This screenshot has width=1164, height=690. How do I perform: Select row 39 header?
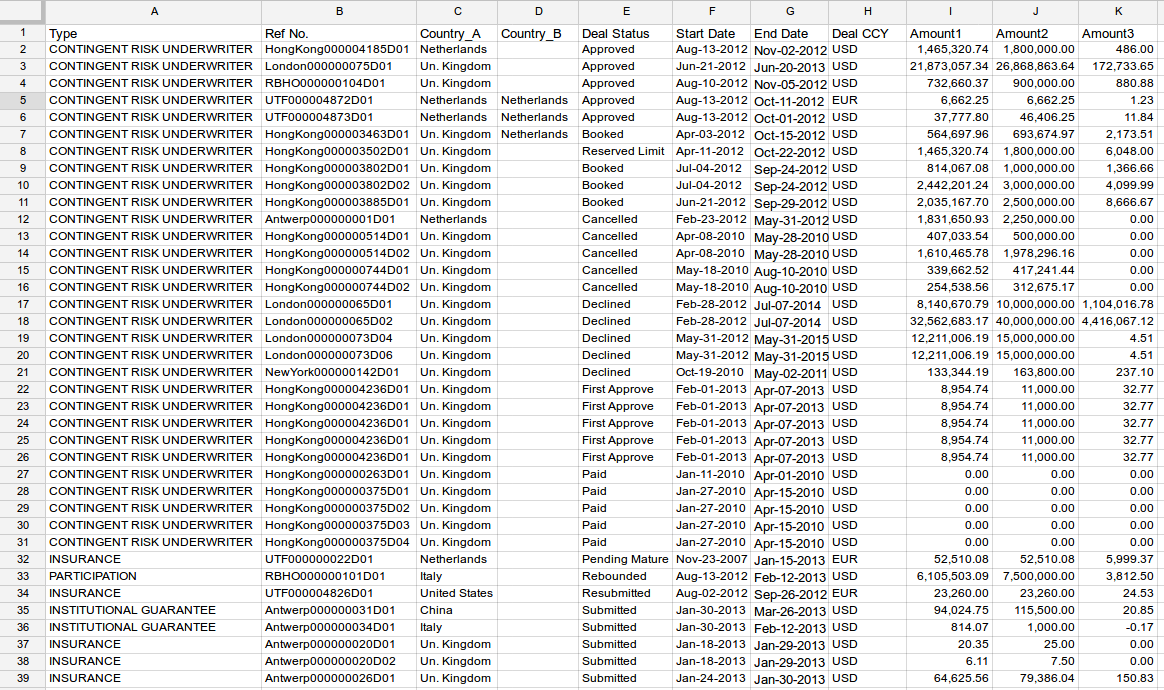[22, 678]
